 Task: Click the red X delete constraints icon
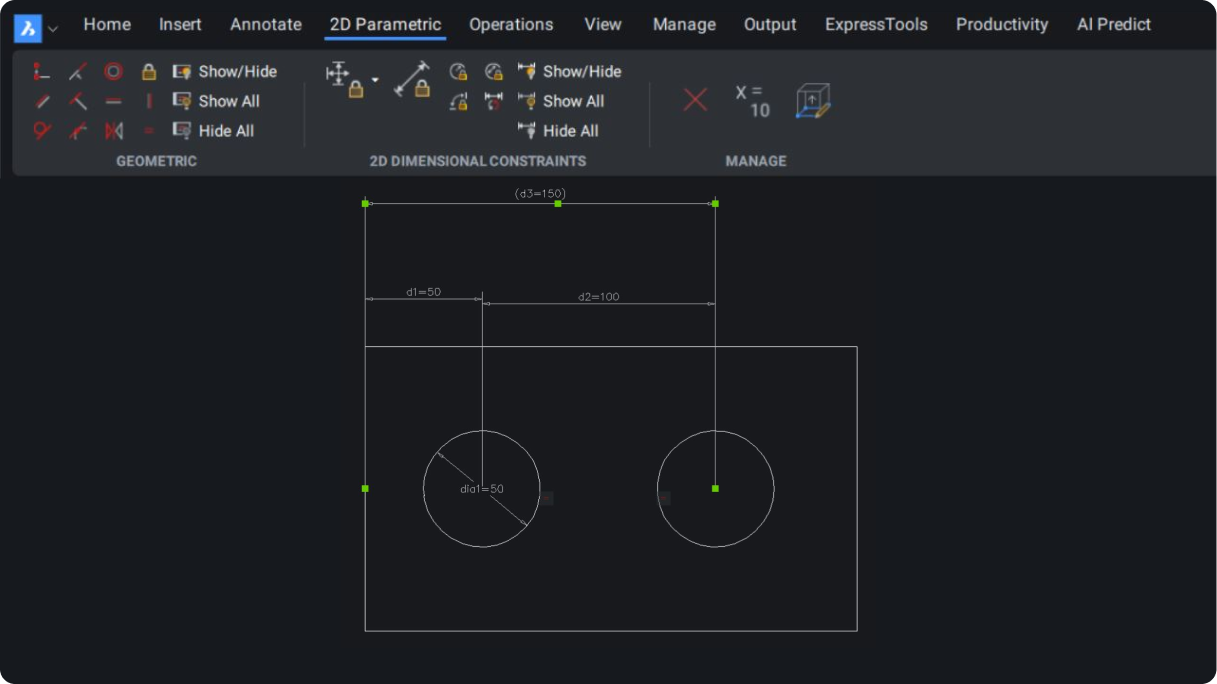point(695,100)
